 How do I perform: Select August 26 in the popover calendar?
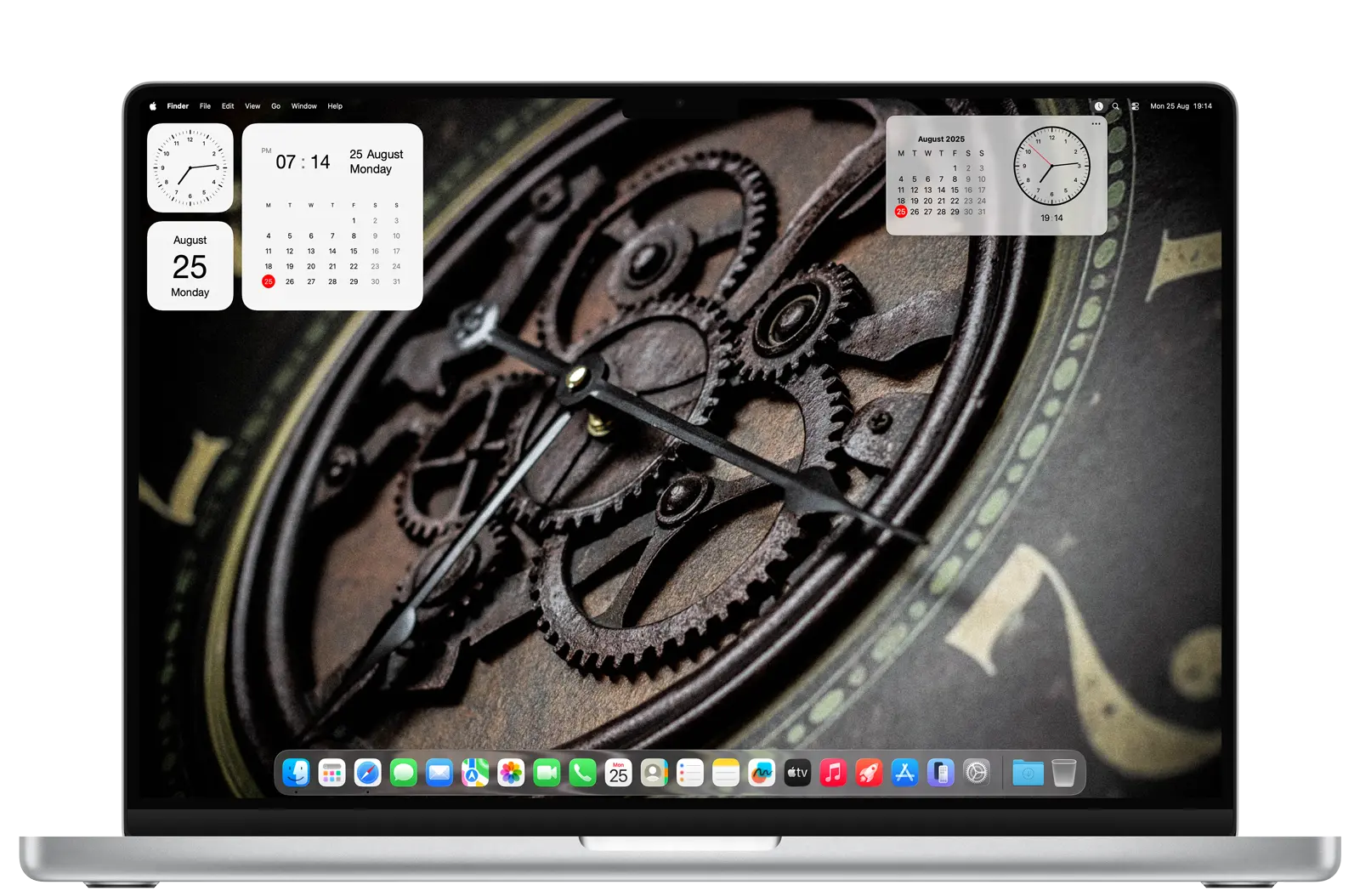coord(915,212)
